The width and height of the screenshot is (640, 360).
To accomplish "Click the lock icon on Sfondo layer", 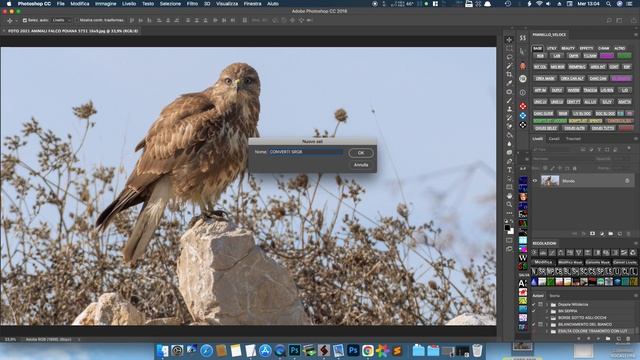I will [x=627, y=180].
